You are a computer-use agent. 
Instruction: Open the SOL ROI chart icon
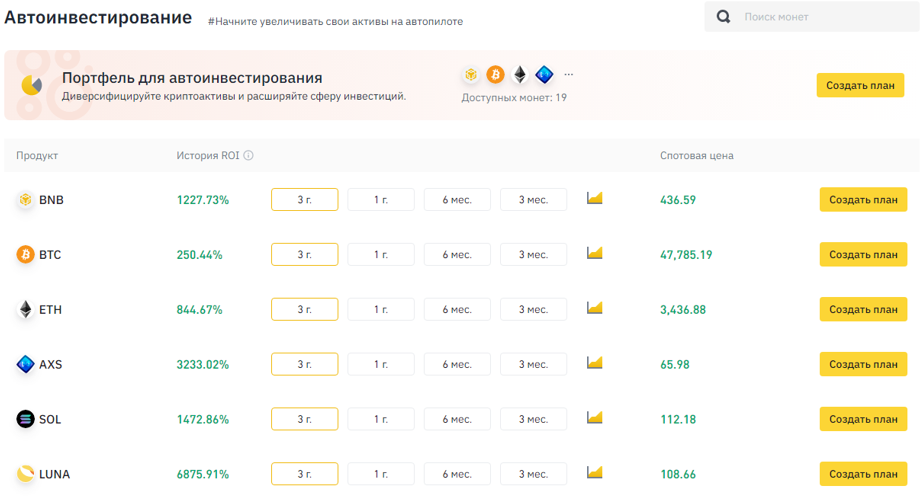coord(594,418)
